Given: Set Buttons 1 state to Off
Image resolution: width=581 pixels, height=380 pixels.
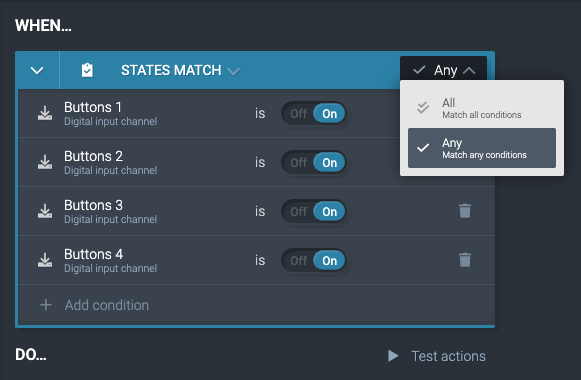Looking at the screenshot, I should click(298, 113).
